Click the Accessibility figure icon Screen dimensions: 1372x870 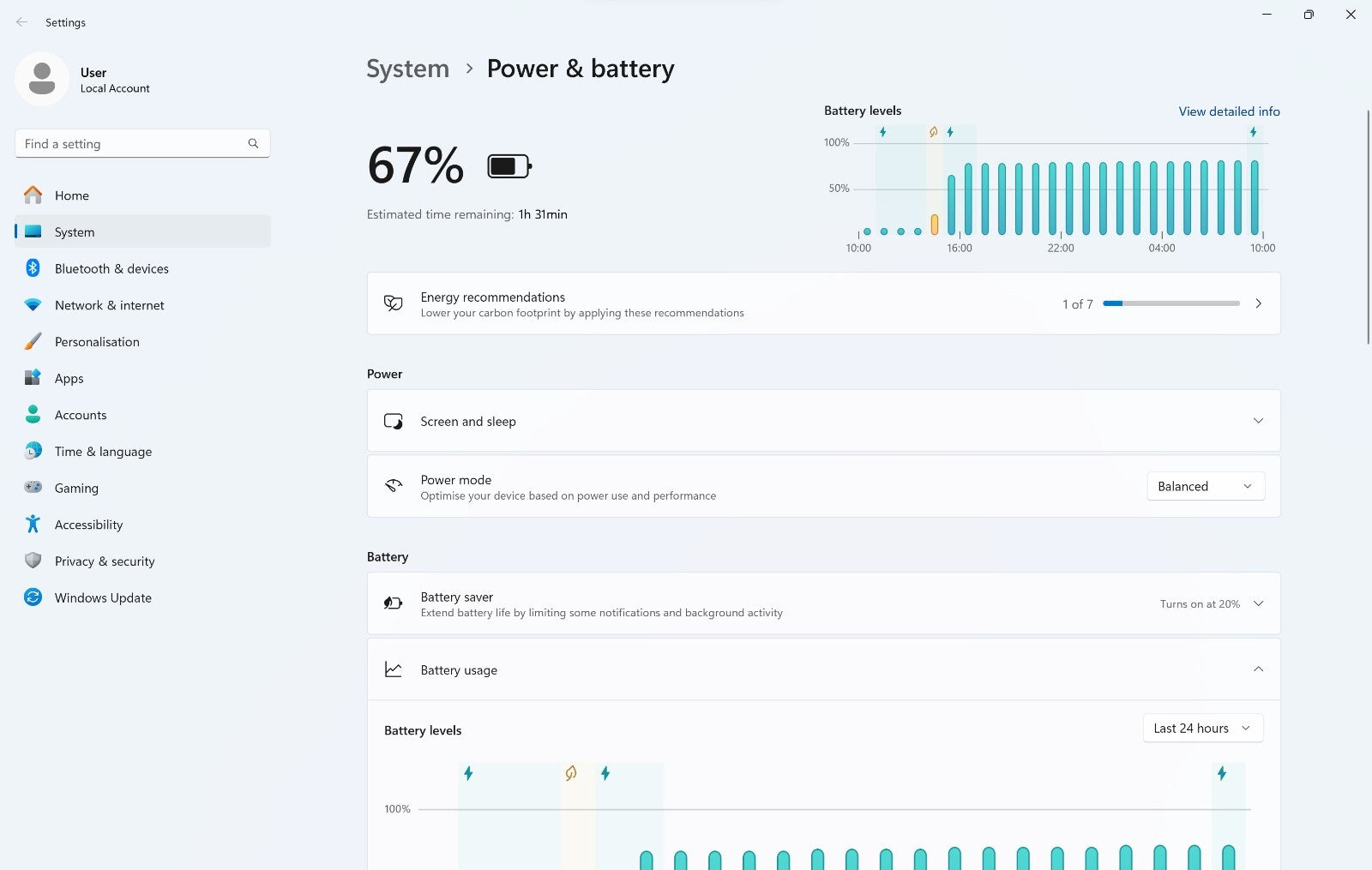[x=33, y=524]
